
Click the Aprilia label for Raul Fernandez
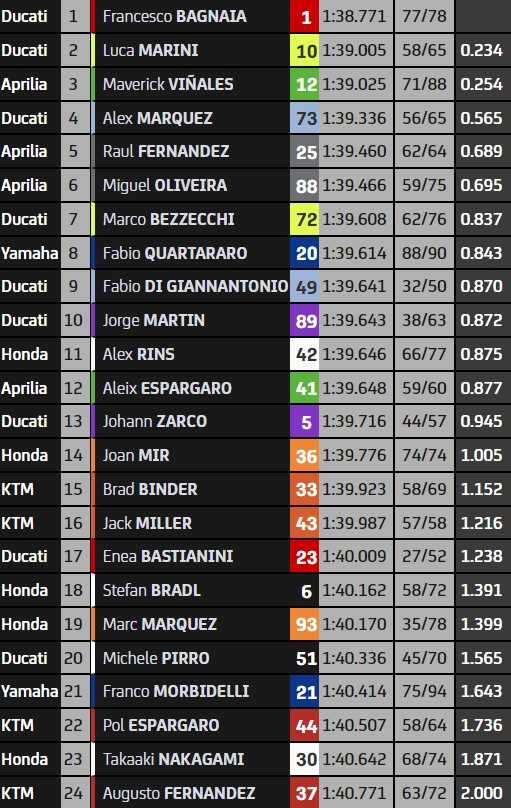24,151
